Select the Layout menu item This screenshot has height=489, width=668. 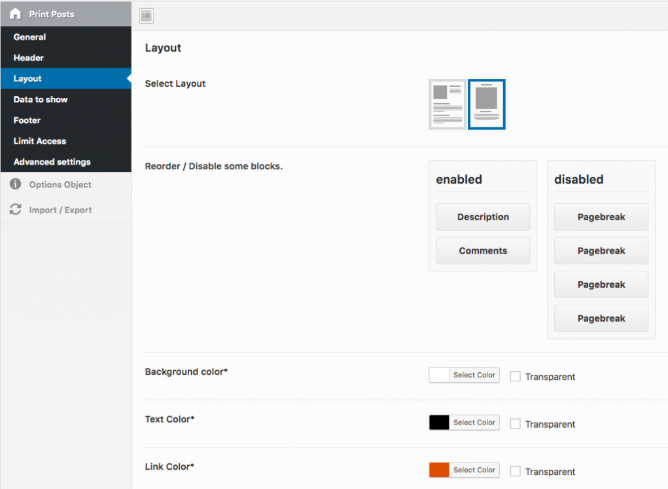point(66,79)
